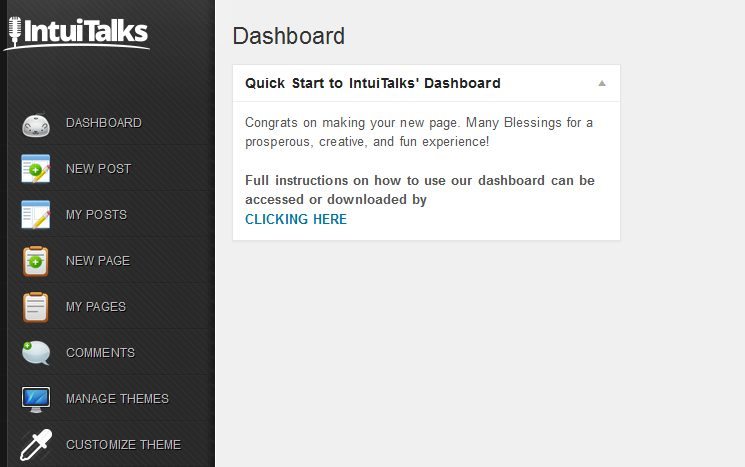Click the IntuiTalks microphone logo
Screen dimensions: 745x467
pos(78,32)
